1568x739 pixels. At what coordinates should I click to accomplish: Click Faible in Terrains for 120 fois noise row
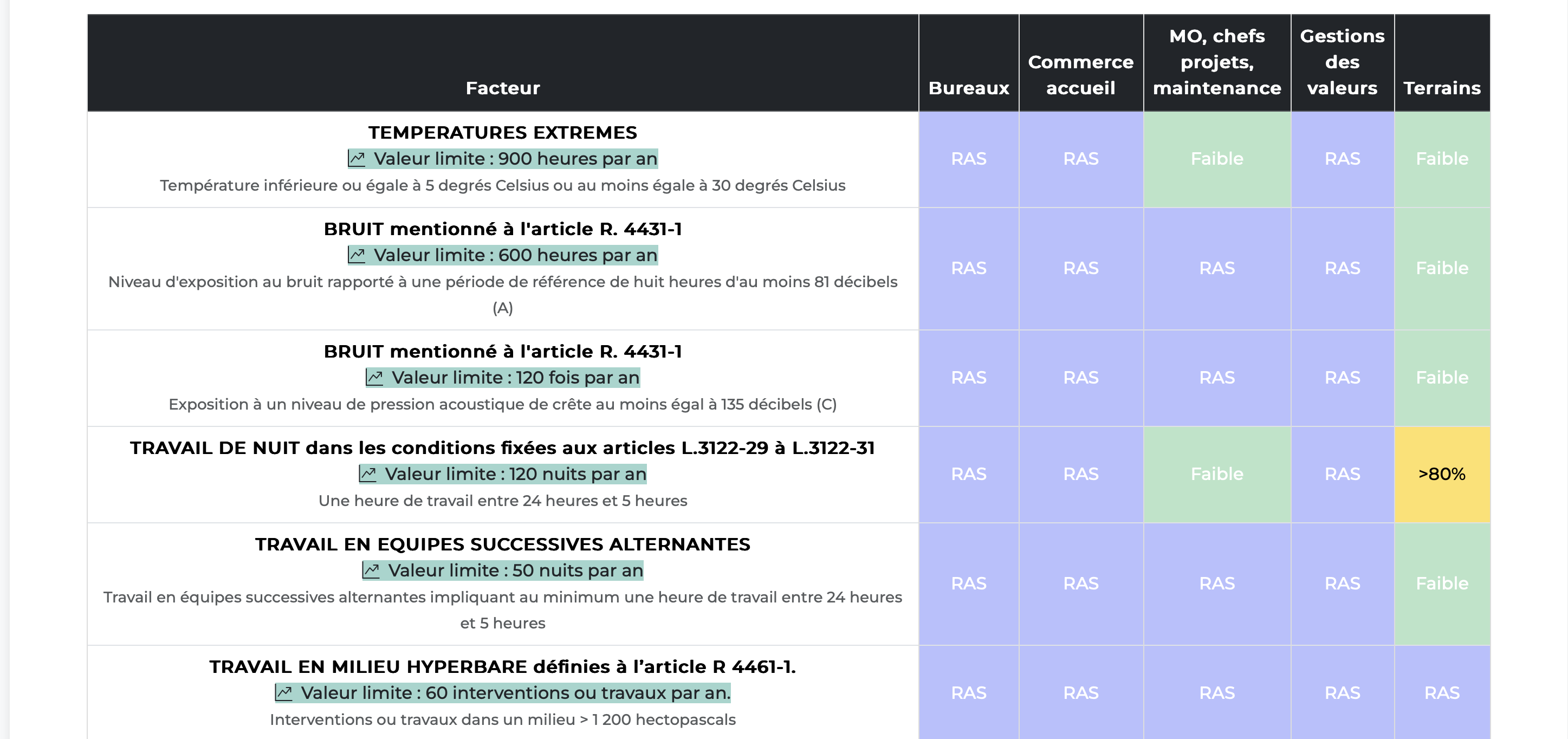(x=1442, y=378)
